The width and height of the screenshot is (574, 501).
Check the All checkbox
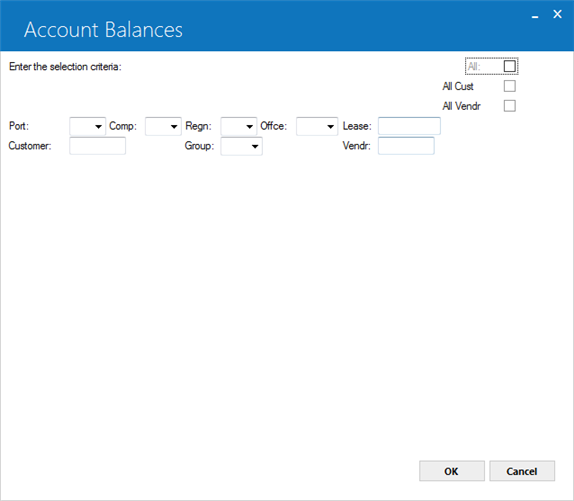coord(510,66)
